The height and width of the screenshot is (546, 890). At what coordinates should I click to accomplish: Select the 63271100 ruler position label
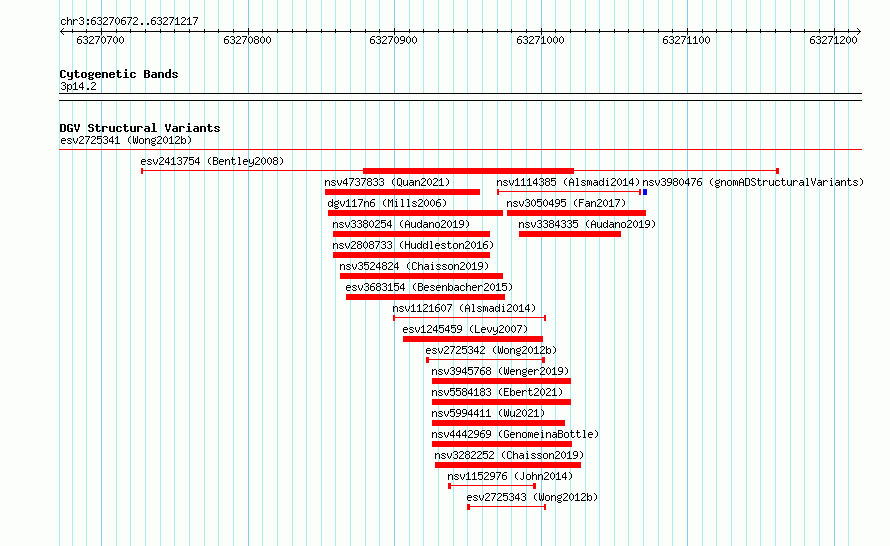pos(686,40)
